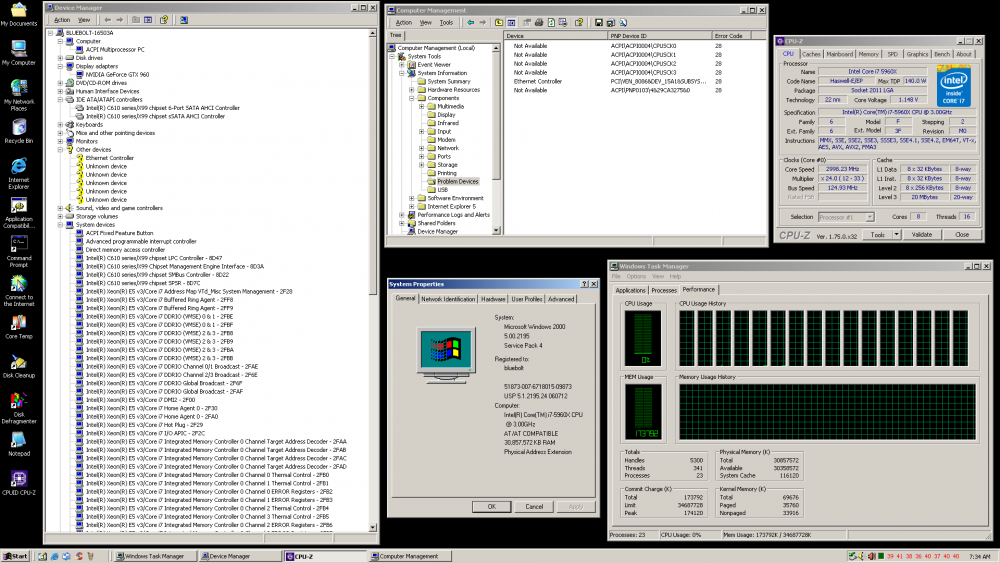Sort by PNP Device ID column header
Image resolution: width=1000 pixels, height=563 pixels.
click(660, 36)
